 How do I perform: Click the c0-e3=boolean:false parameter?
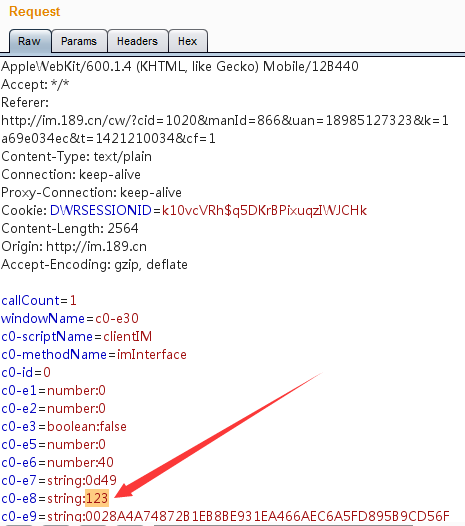click(64, 426)
